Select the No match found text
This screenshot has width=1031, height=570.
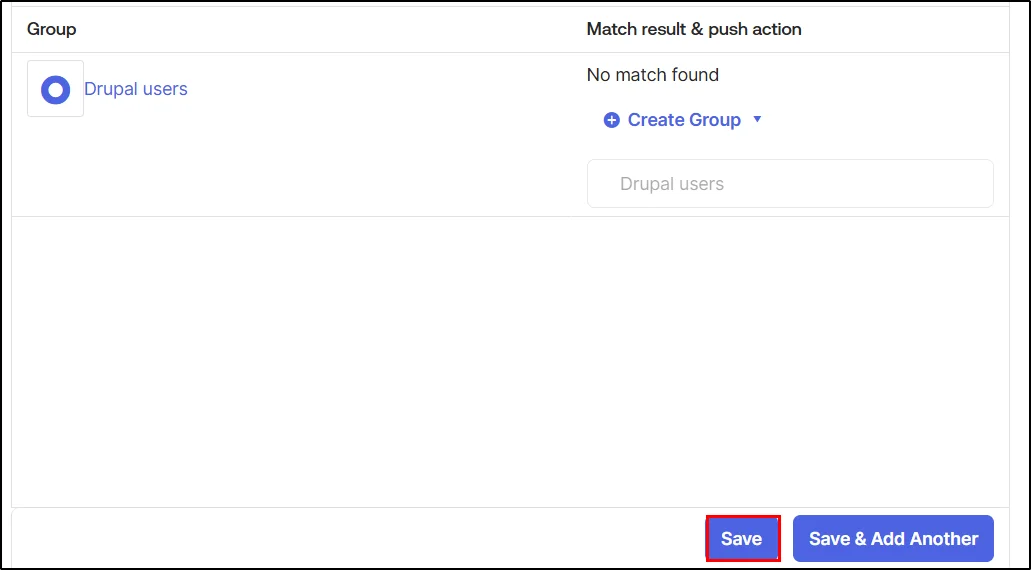652,75
